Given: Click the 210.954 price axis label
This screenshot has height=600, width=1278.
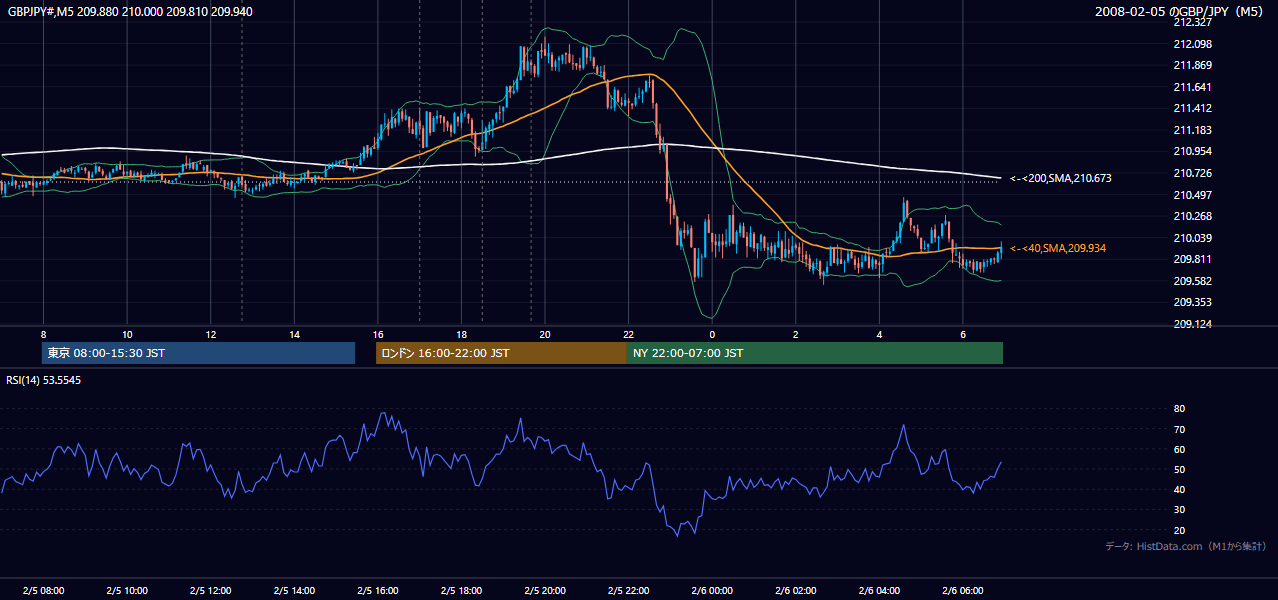Looking at the screenshot, I should pos(1192,151).
